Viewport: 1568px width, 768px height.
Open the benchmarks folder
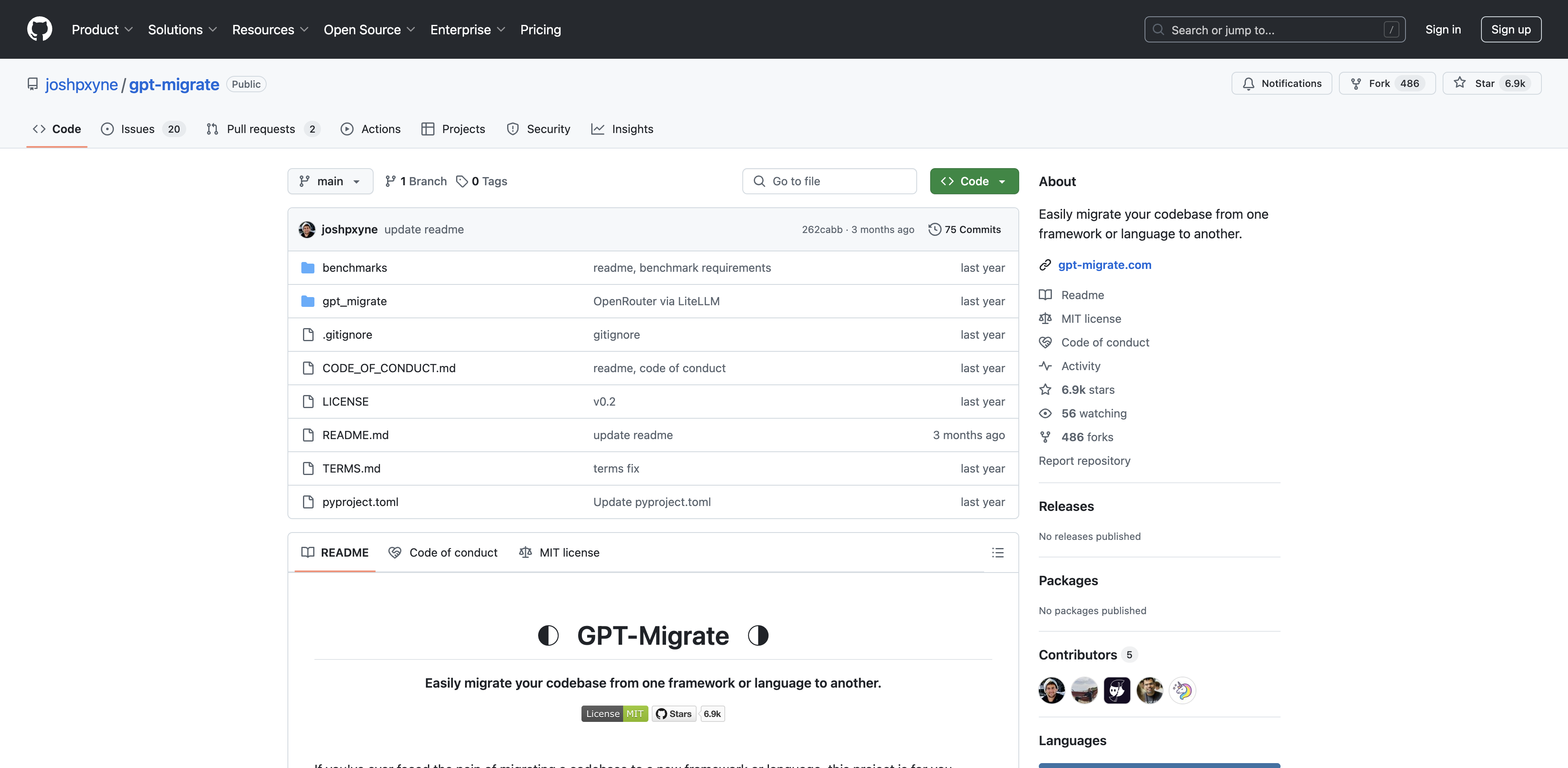pyautogui.click(x=354, y=268)
